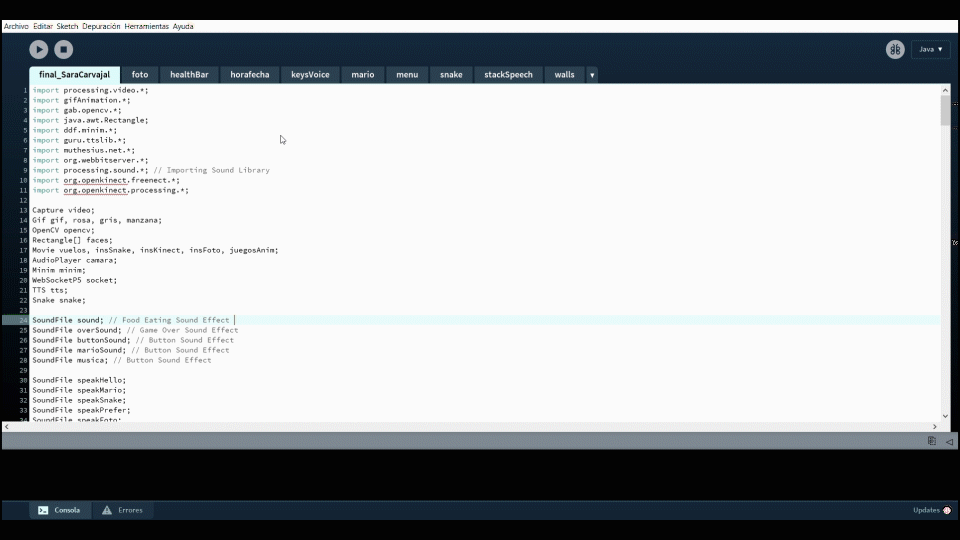The height and width of the screenshot is (540, 960).
Task: Click the 'SoundFile speakSnake;' line
Action: click(x=79, y=400)
